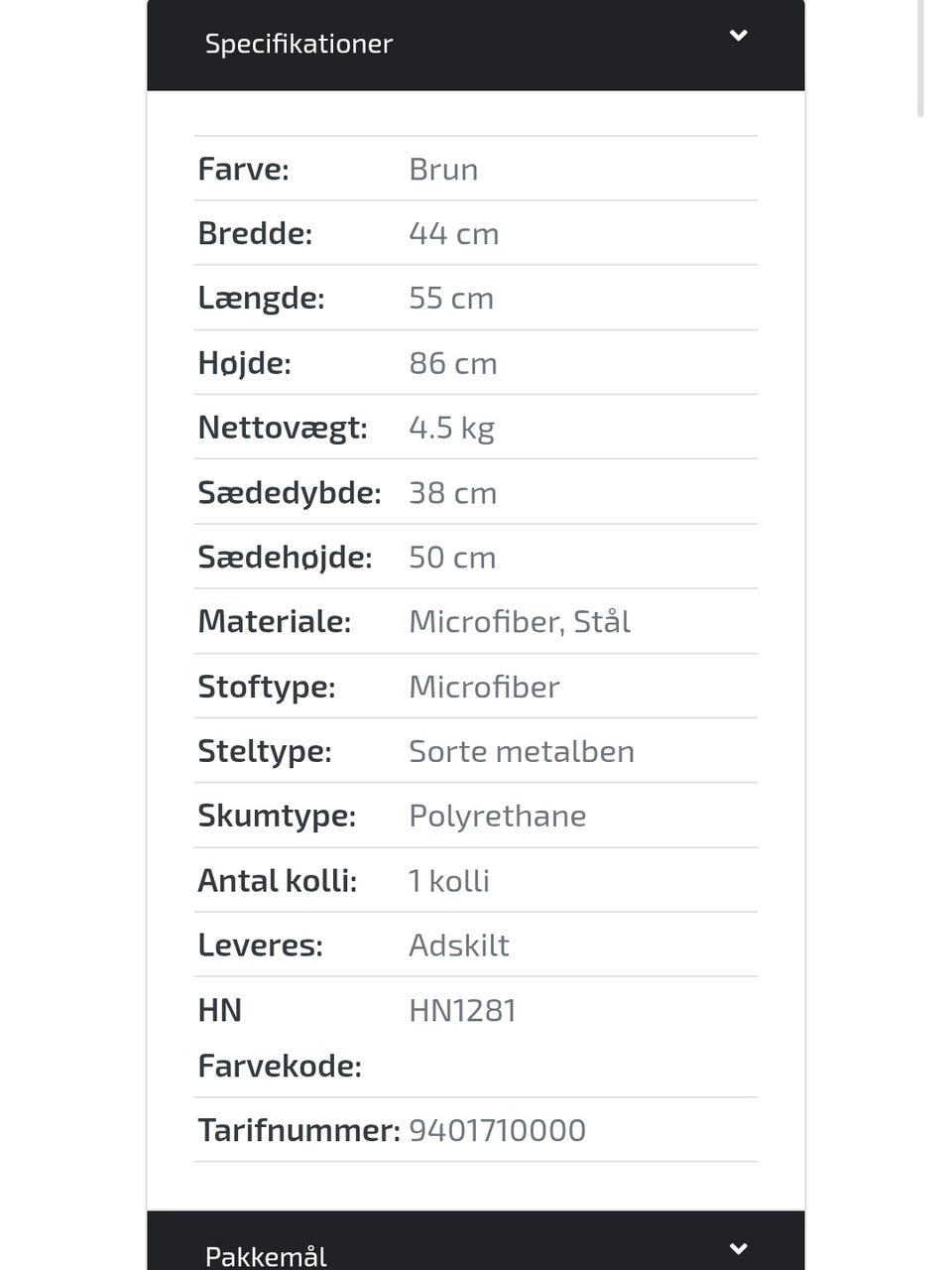The image size is (952, 1270).
Task: Open the Pakkemål accordion header
Action: point(476,1241)
